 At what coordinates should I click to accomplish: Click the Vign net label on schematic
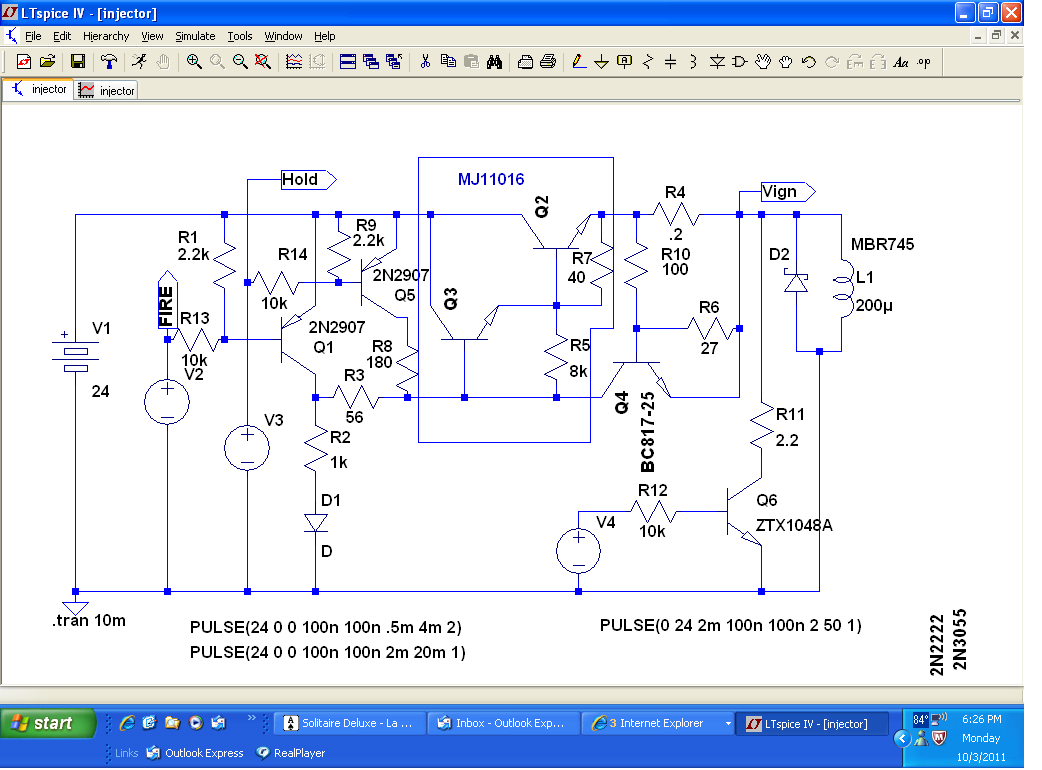pyautogui.click(x=787, y=192)
